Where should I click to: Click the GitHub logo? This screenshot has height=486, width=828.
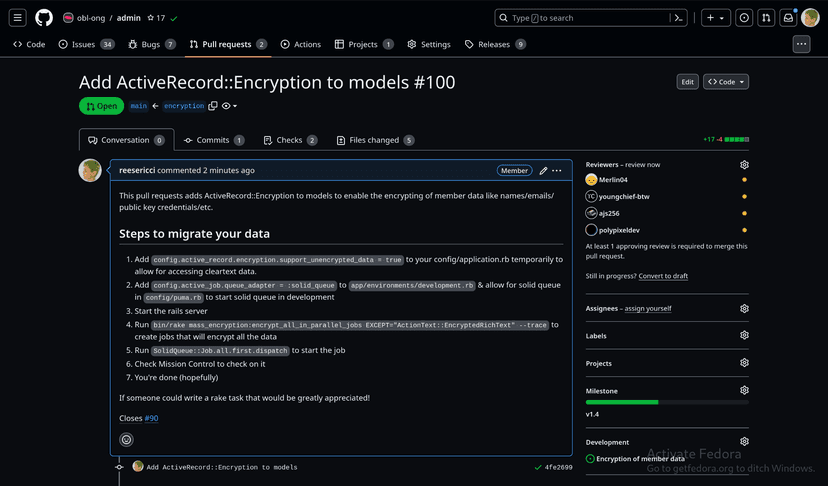pyautogui.click(x=44, y=18)
